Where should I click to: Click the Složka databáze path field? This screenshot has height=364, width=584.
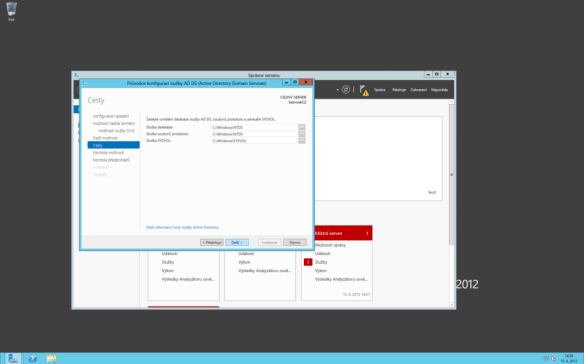(x=254, y=127)
